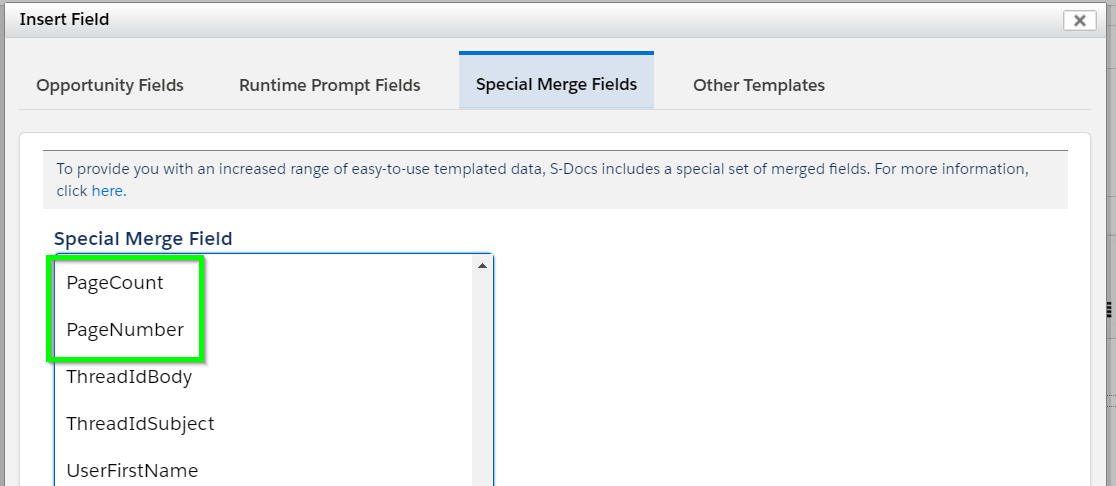Viewport: 1116px width, 486px height.
Task: Close the Insert Field dialog
Action: tap(1079, 20)
